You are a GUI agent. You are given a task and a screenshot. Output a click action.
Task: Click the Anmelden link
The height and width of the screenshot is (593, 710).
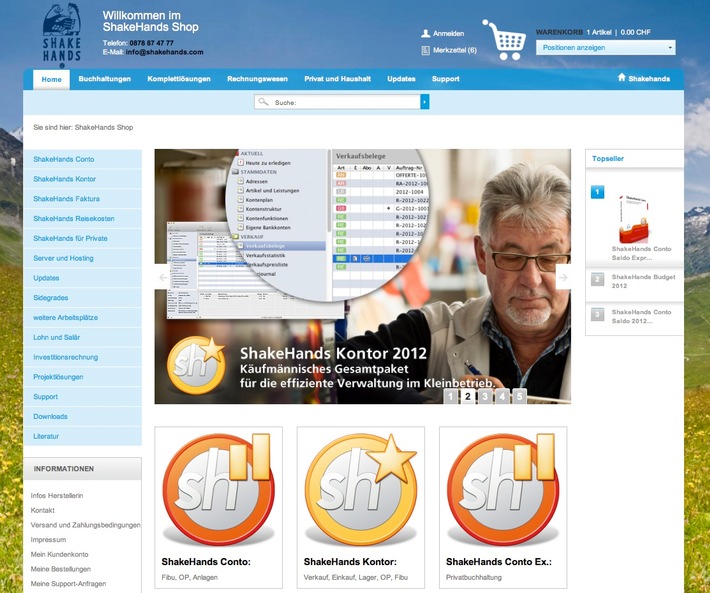pos(448,33)
